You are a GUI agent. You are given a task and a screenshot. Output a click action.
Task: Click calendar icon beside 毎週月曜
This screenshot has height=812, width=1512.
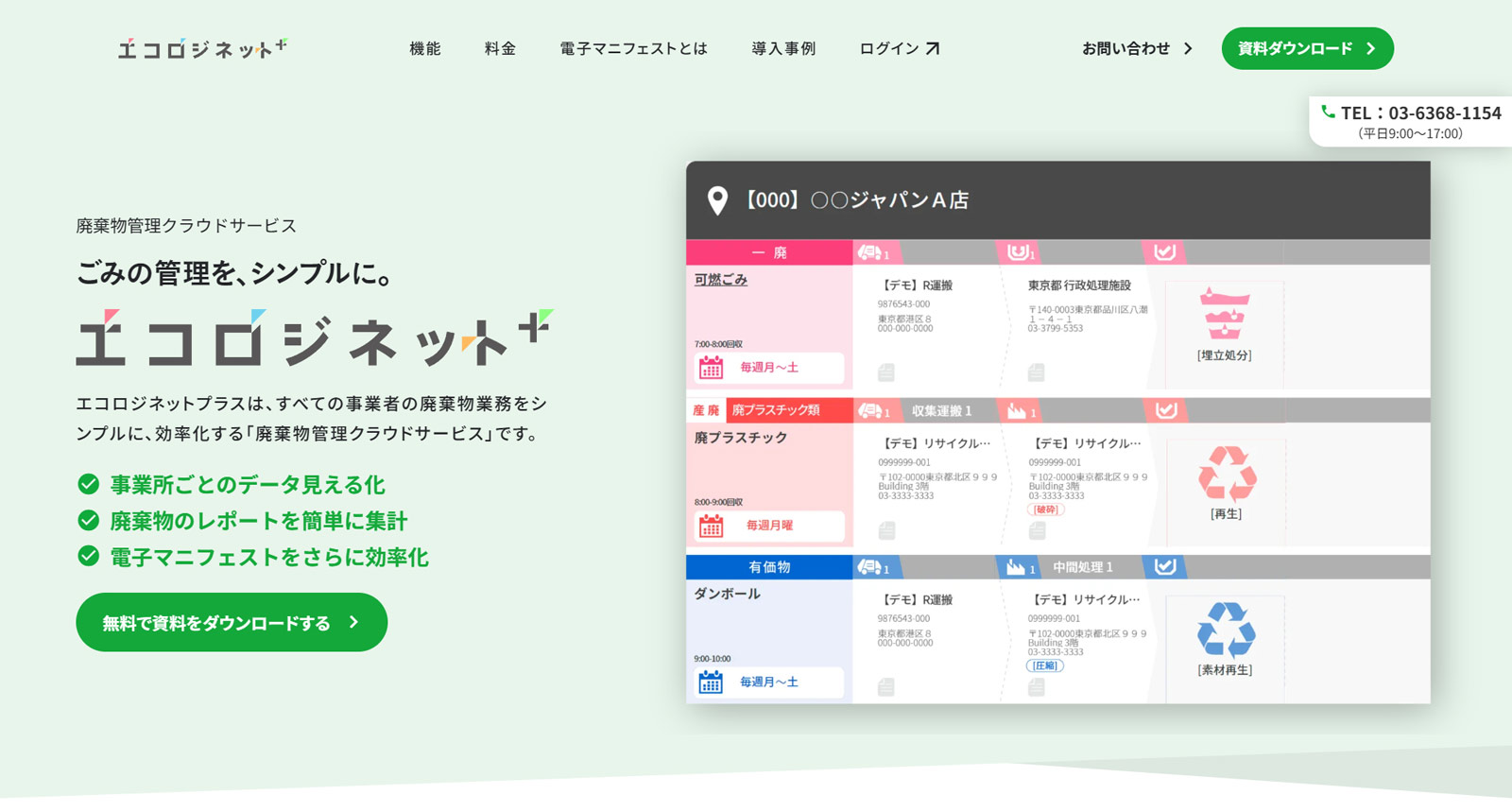711,526
